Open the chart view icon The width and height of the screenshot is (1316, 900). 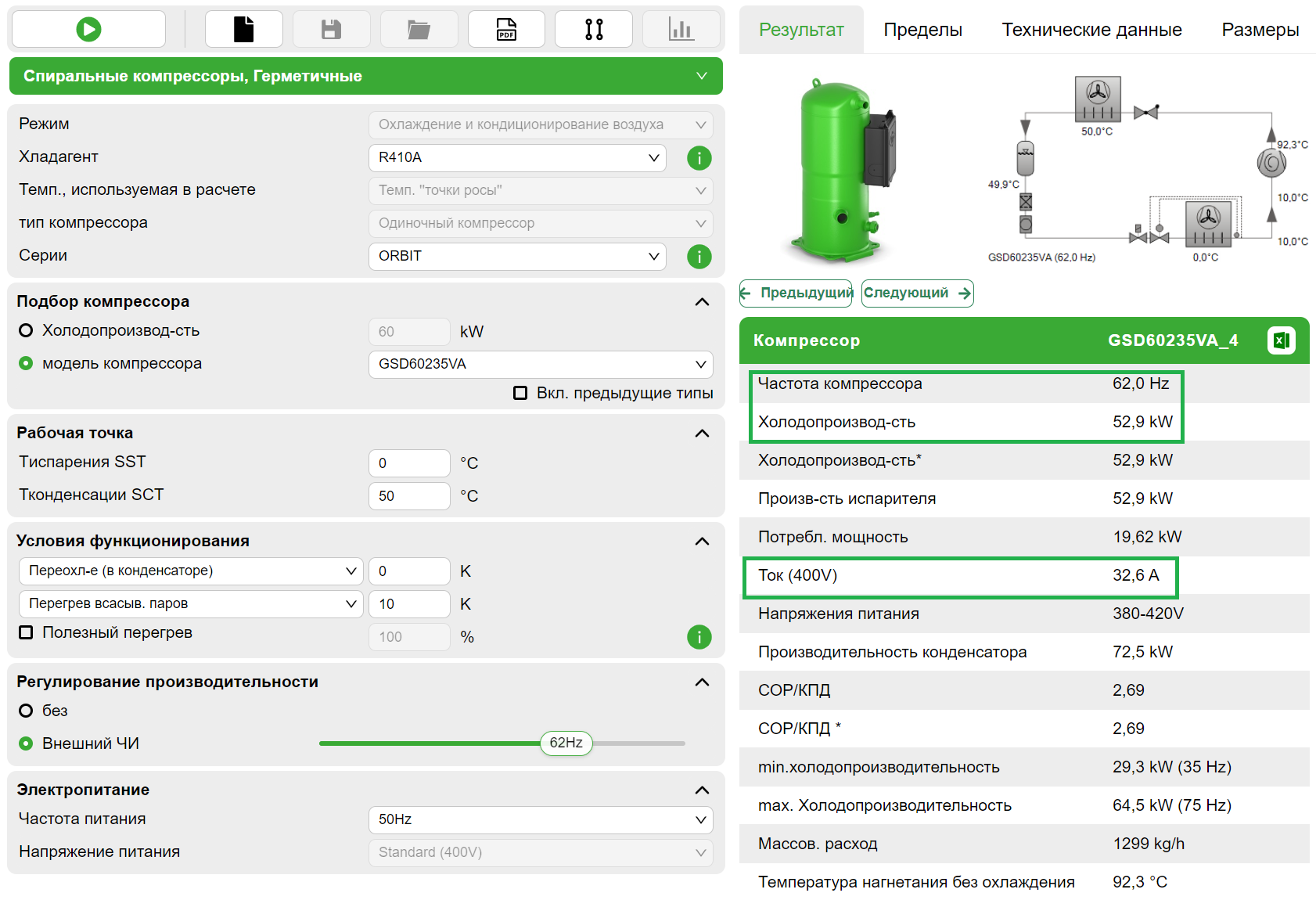[681, 28]
